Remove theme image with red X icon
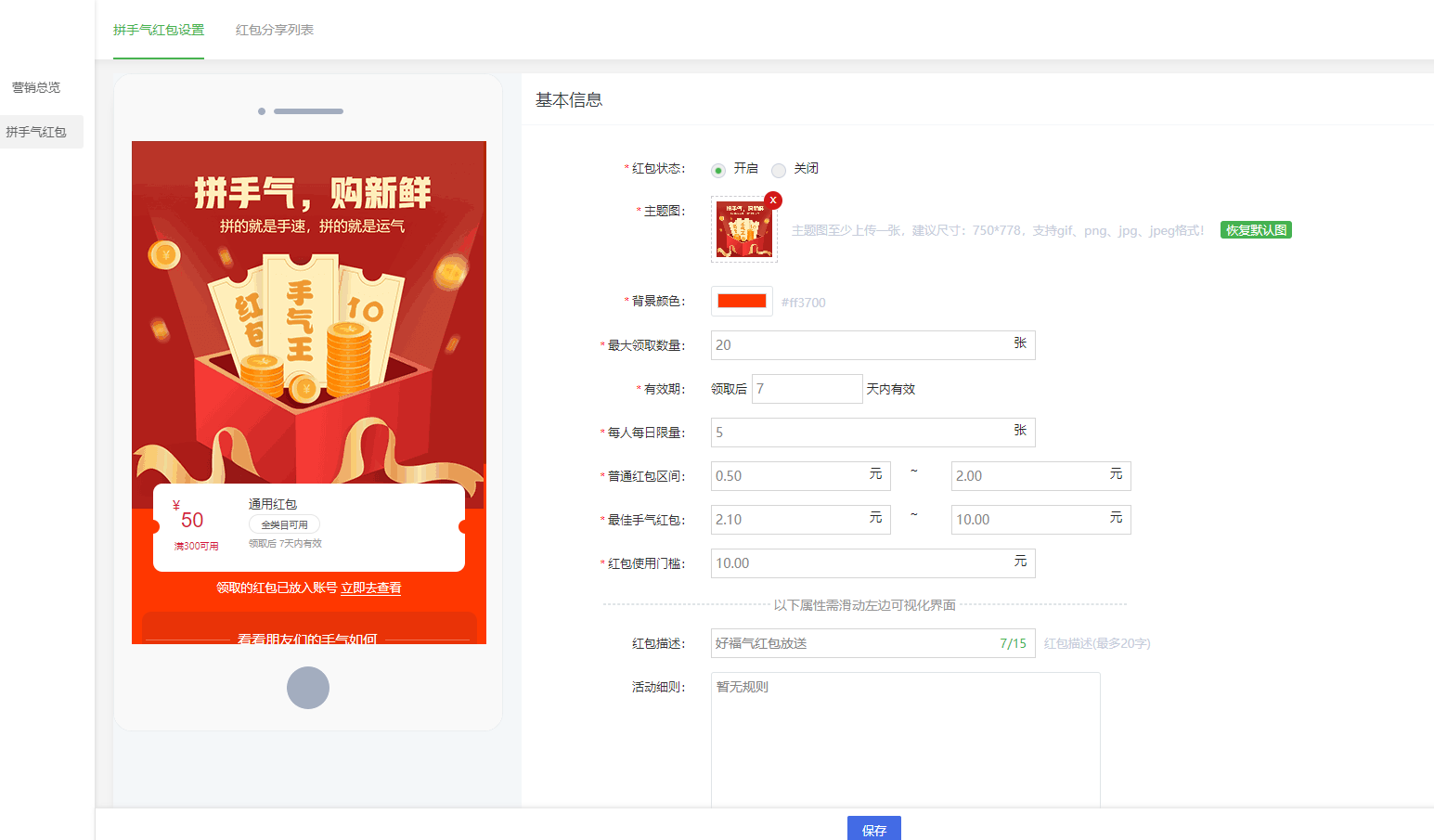The height and width of the screenshot is (840, 1434). [x=773, y=200]
